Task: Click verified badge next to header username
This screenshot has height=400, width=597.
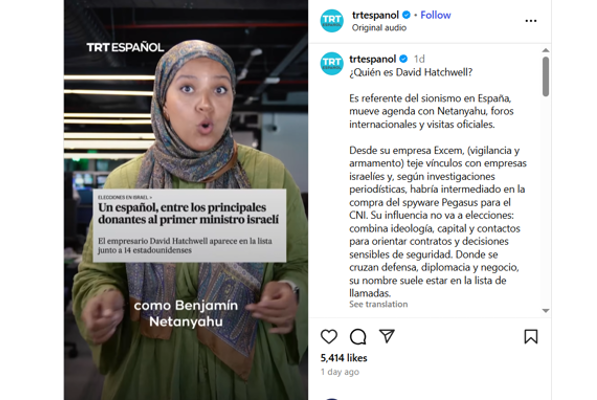Action: point(406,15)
